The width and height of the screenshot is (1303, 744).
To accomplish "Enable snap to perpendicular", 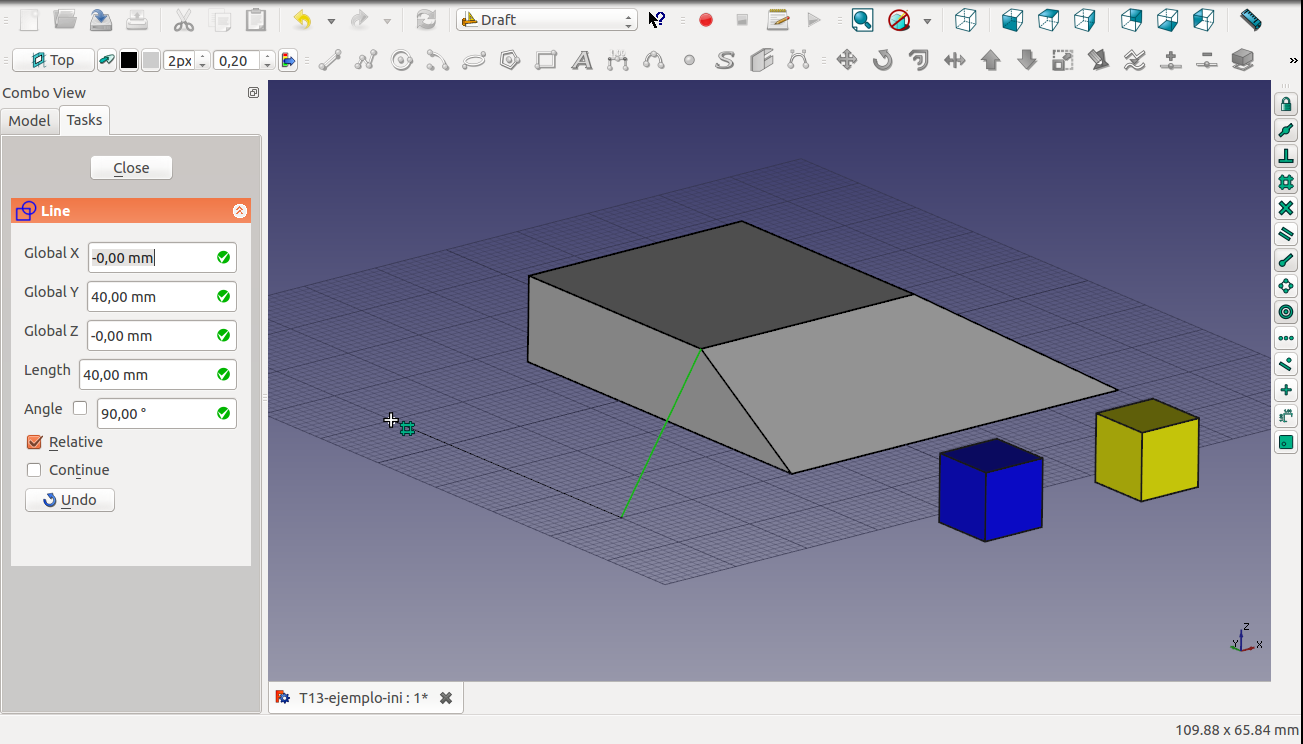I will pyautogui.click(x=1286, y=157).
